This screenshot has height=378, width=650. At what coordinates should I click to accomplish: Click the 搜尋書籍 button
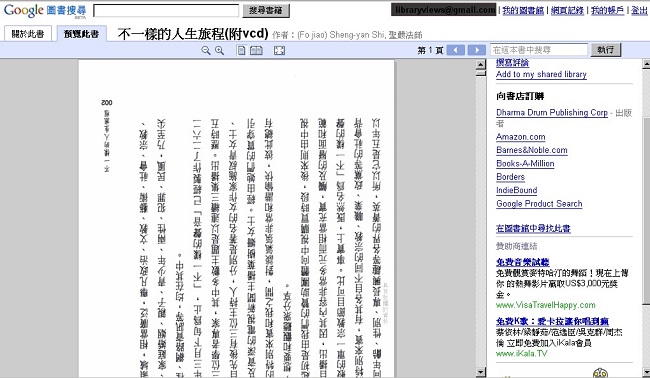tap(266, 10)
